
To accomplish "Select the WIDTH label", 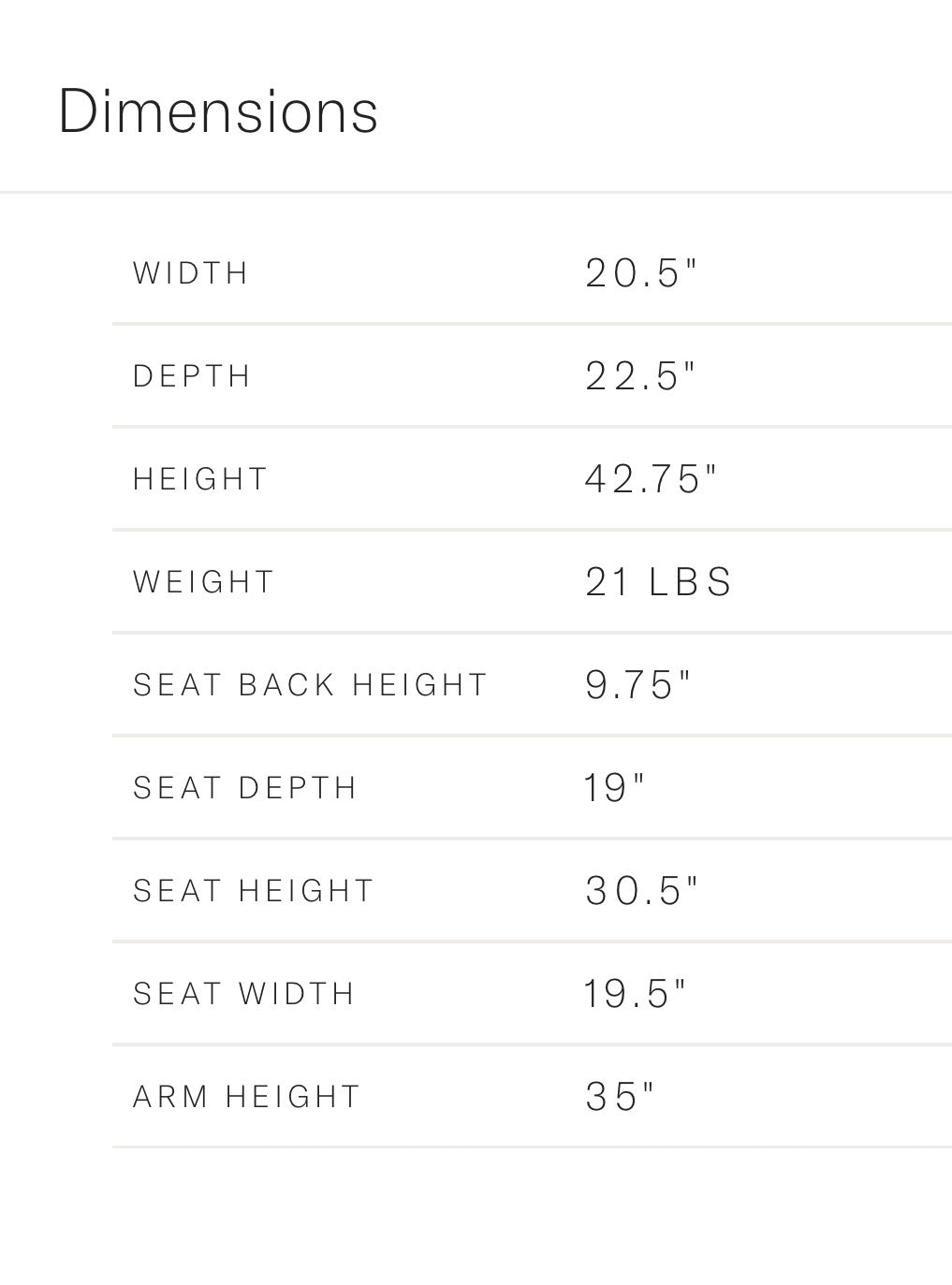I will (x=191, y=273).
